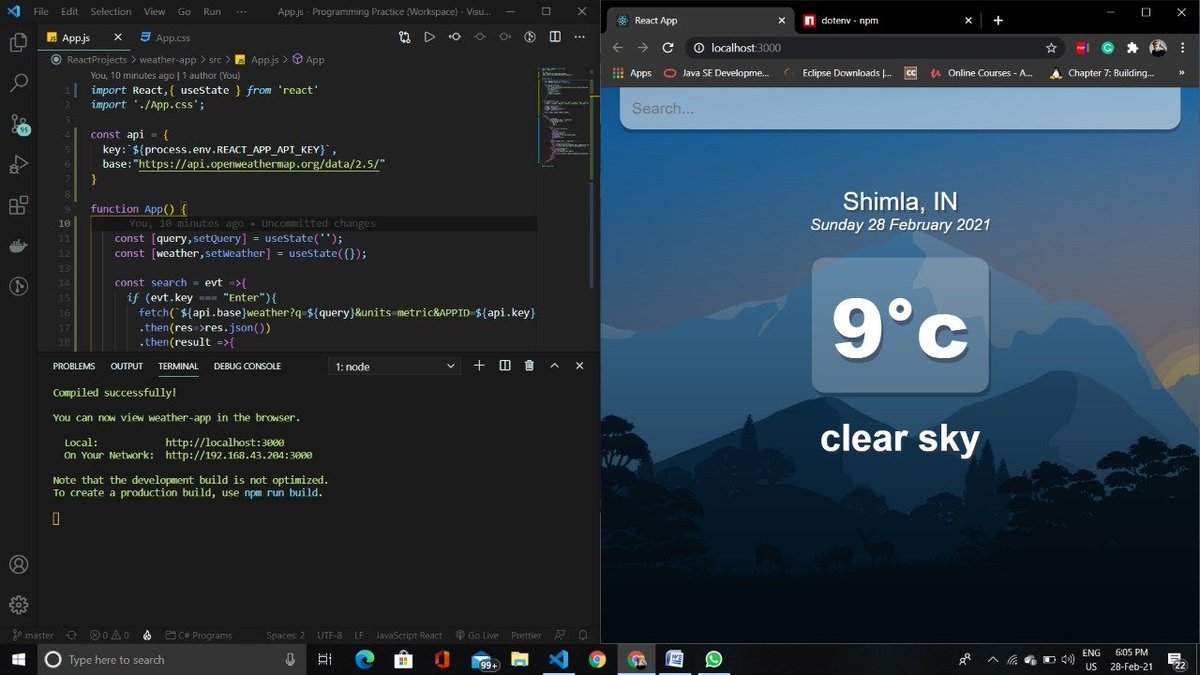Open the GitLens view in activity bar
Screen dimensions: 1200x675
[18, 287]
